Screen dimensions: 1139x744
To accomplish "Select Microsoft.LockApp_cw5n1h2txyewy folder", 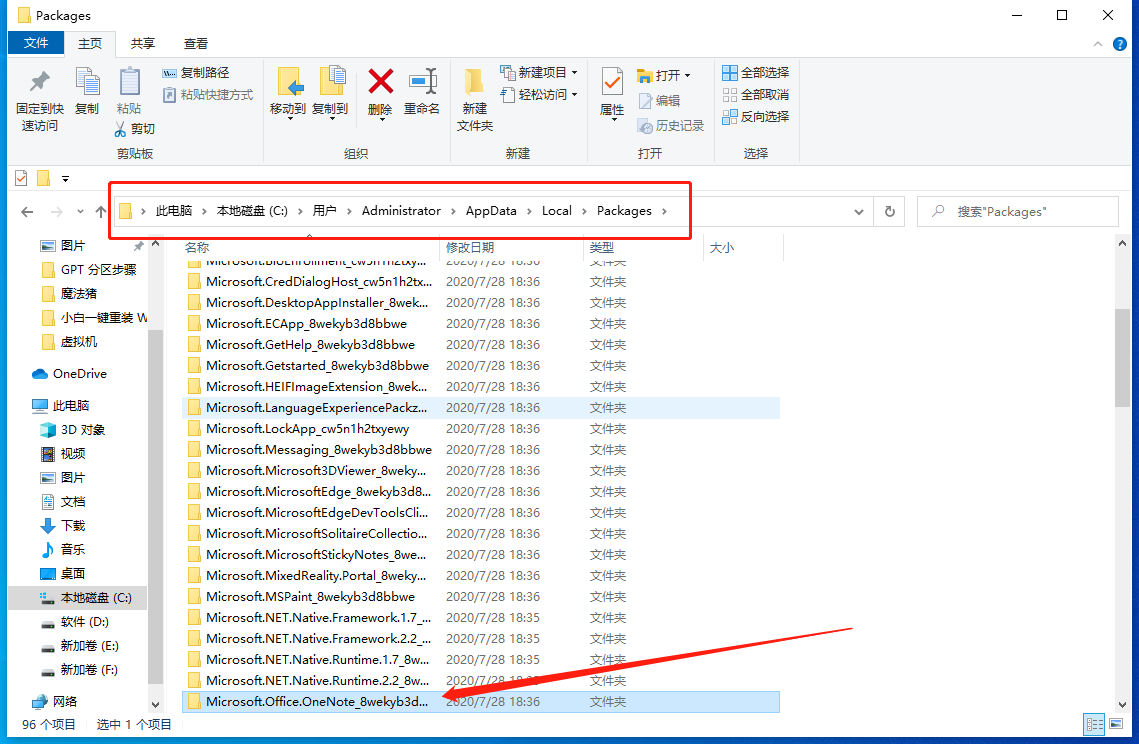I will (480, 429).
